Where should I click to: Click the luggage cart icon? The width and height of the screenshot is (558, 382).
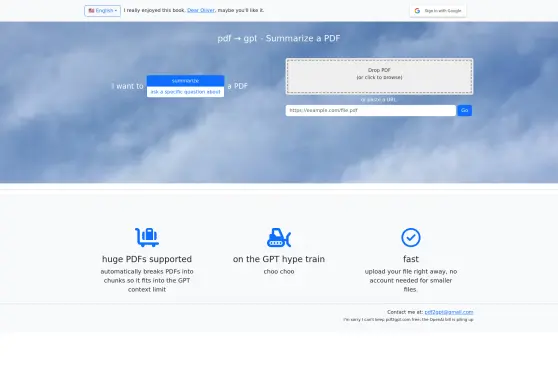coord(147,237)
